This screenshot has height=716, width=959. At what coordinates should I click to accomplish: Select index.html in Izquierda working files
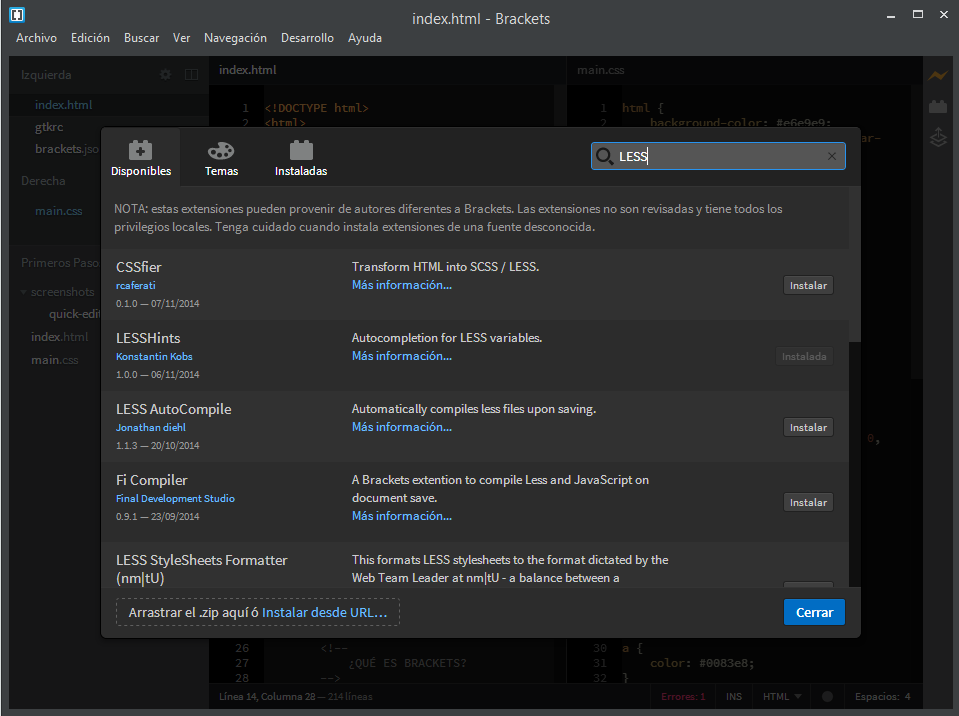64,105
